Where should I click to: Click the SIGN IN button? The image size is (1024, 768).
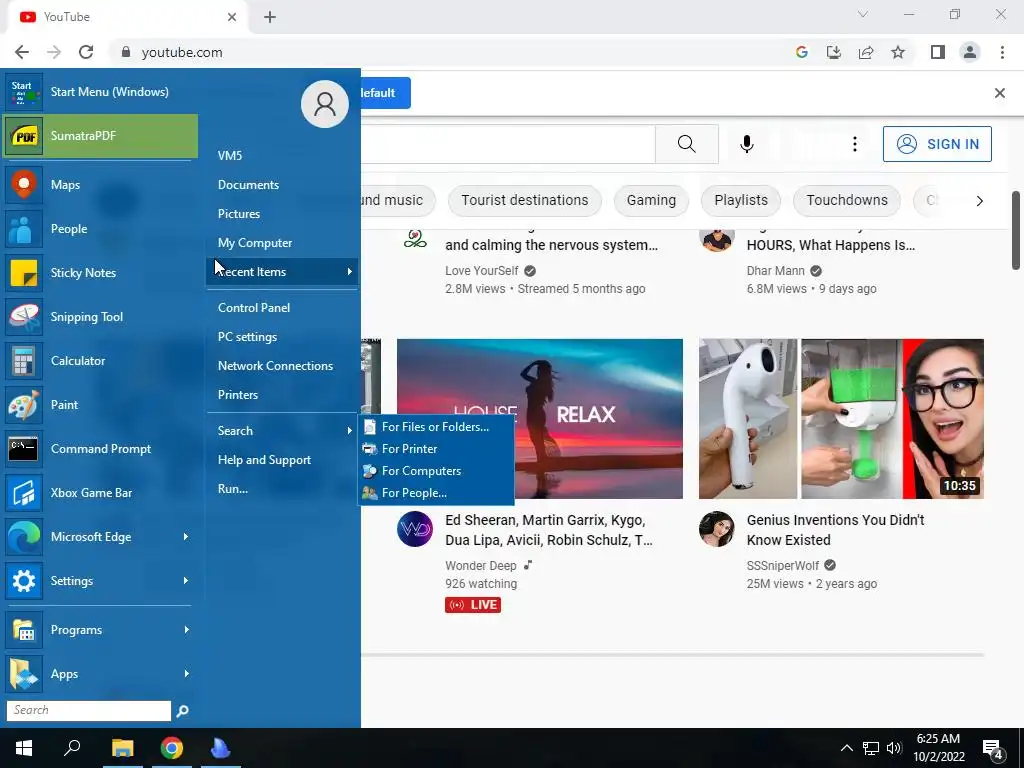tap(937, 144)
